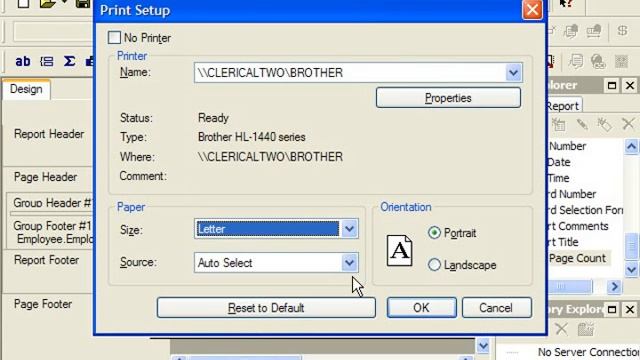Click the Field Explorer delete X icon
This screenshot has height=360, width=640.
point(628,123)
